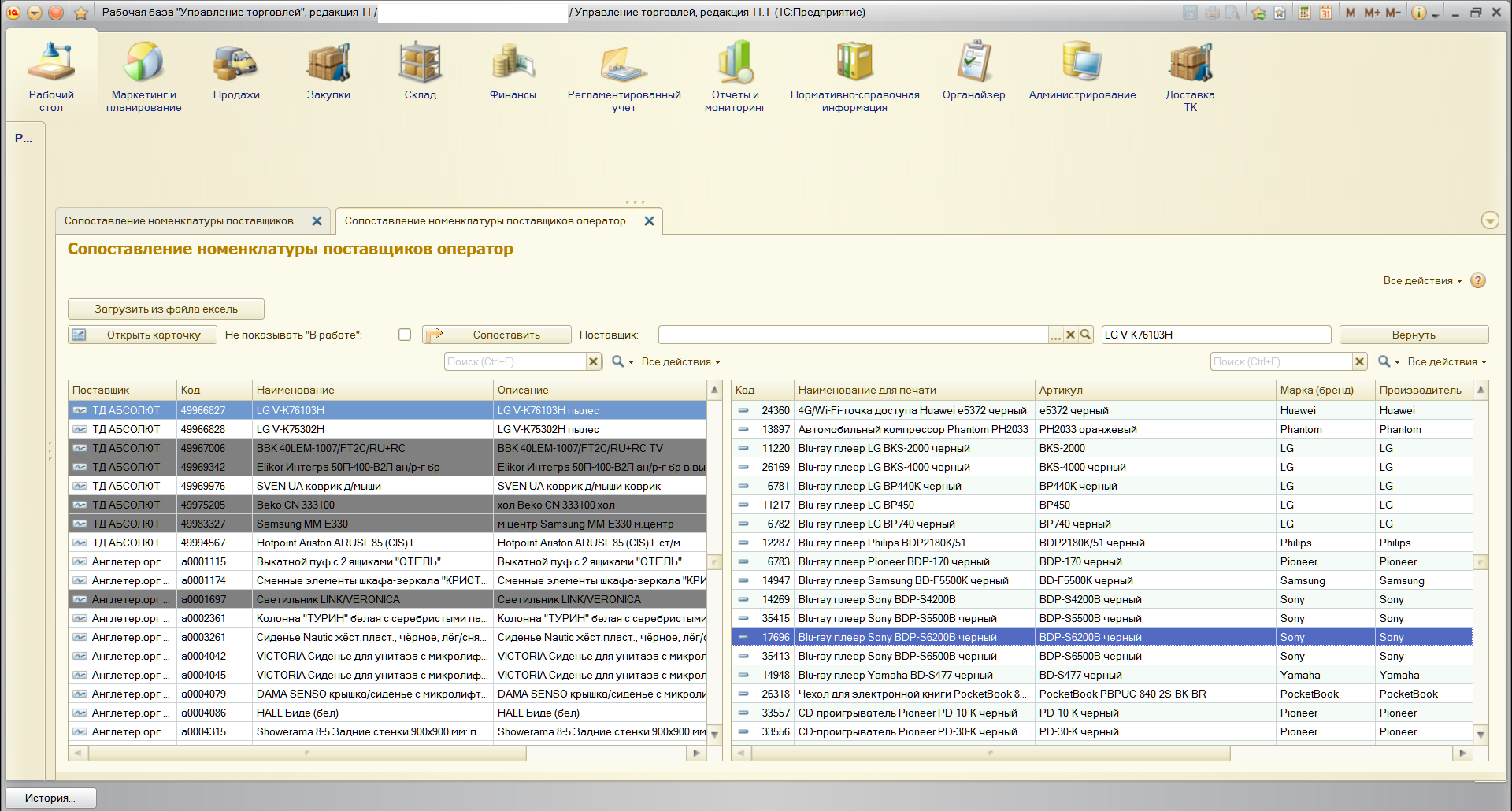Click magnifier icon next to Поставщик field
This screenshot has height=811, width=1512.
(x=1086, y=335)
